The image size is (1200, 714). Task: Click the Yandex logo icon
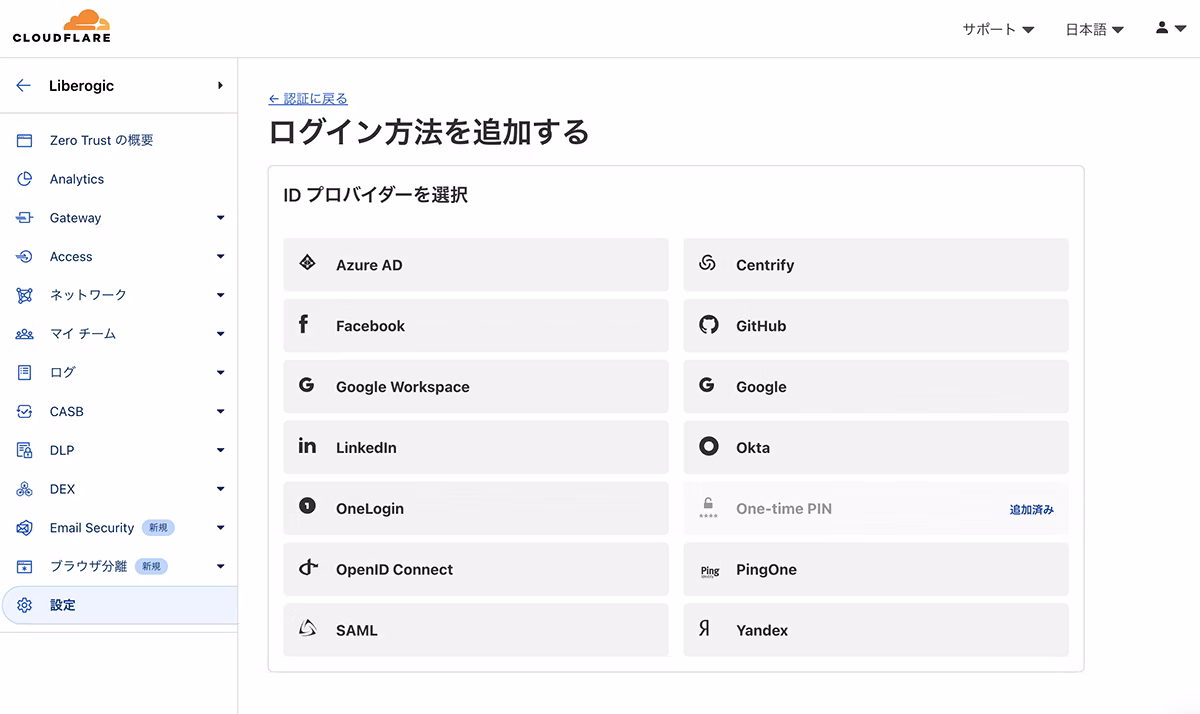(704, 629)
